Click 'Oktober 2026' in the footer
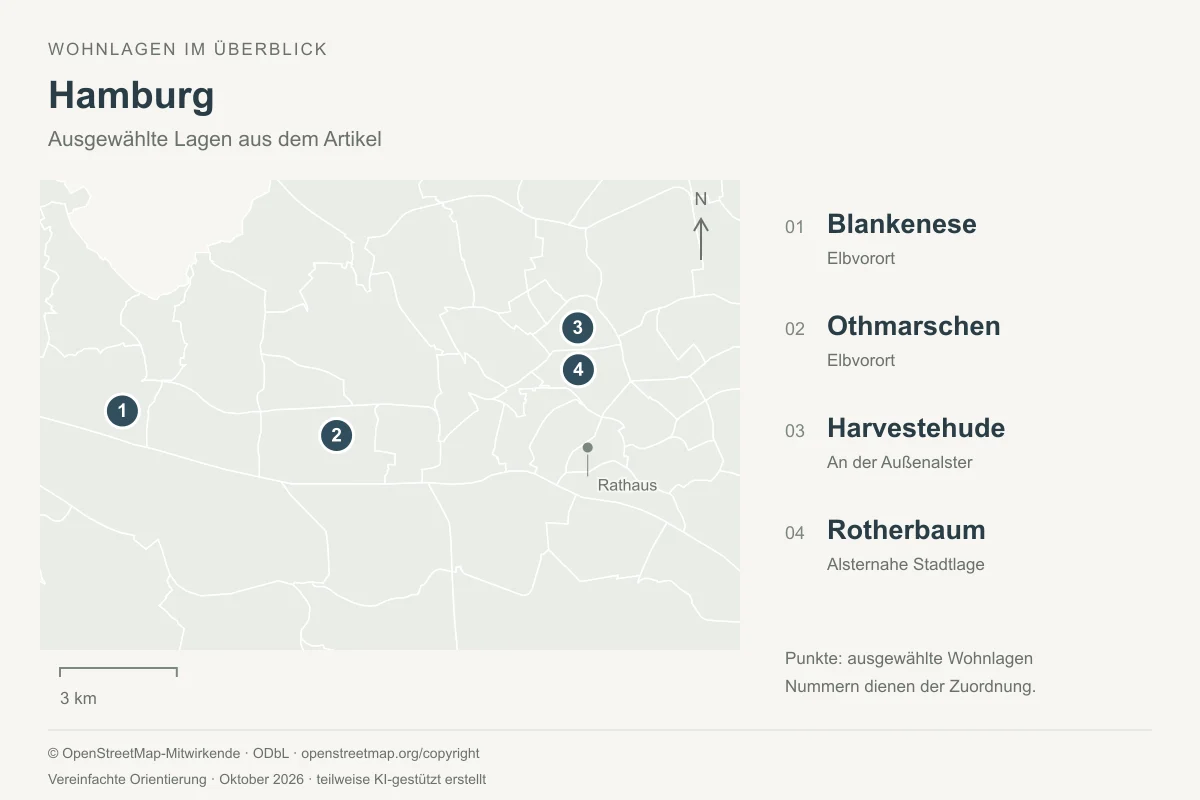 tap(261, 779)
